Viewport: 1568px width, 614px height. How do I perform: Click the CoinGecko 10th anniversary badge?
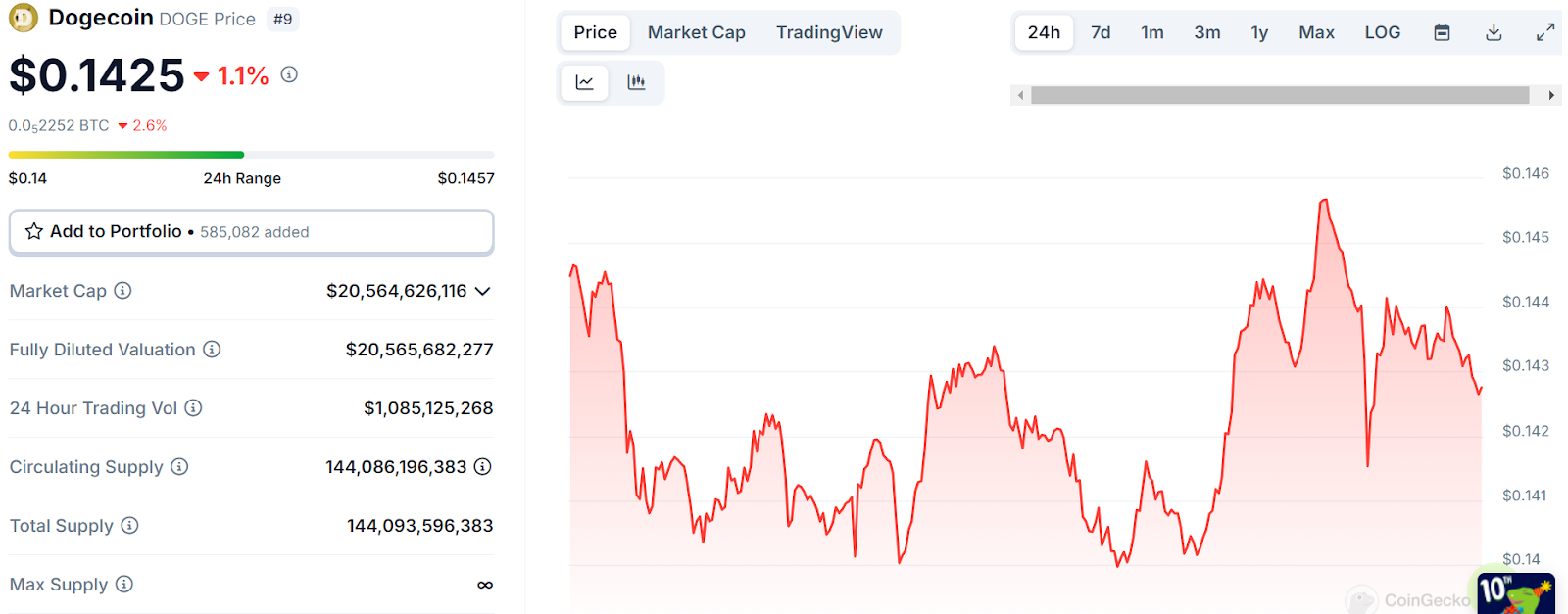(x=1516, y=592)
